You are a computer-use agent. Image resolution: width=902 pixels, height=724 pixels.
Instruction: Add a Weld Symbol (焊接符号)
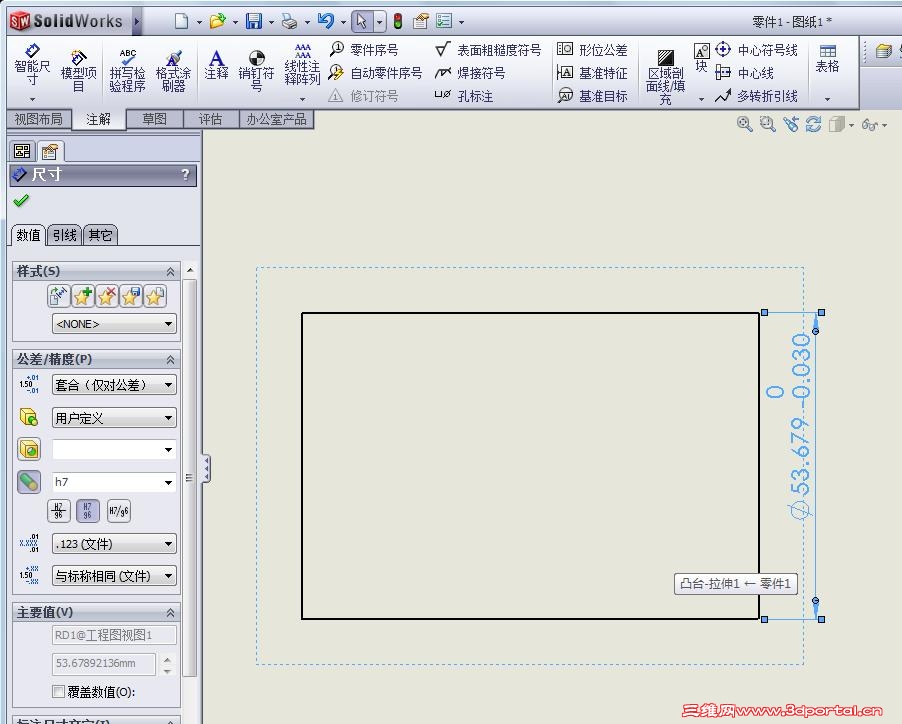(x=471, y=73)
